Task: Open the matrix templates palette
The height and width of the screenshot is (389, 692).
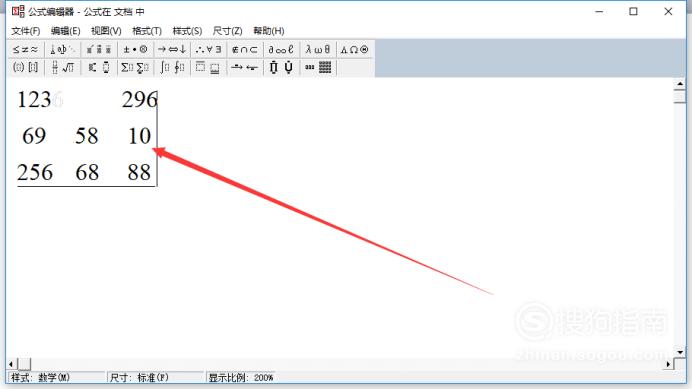Action: pyautogui.click(x=318, y=67)
